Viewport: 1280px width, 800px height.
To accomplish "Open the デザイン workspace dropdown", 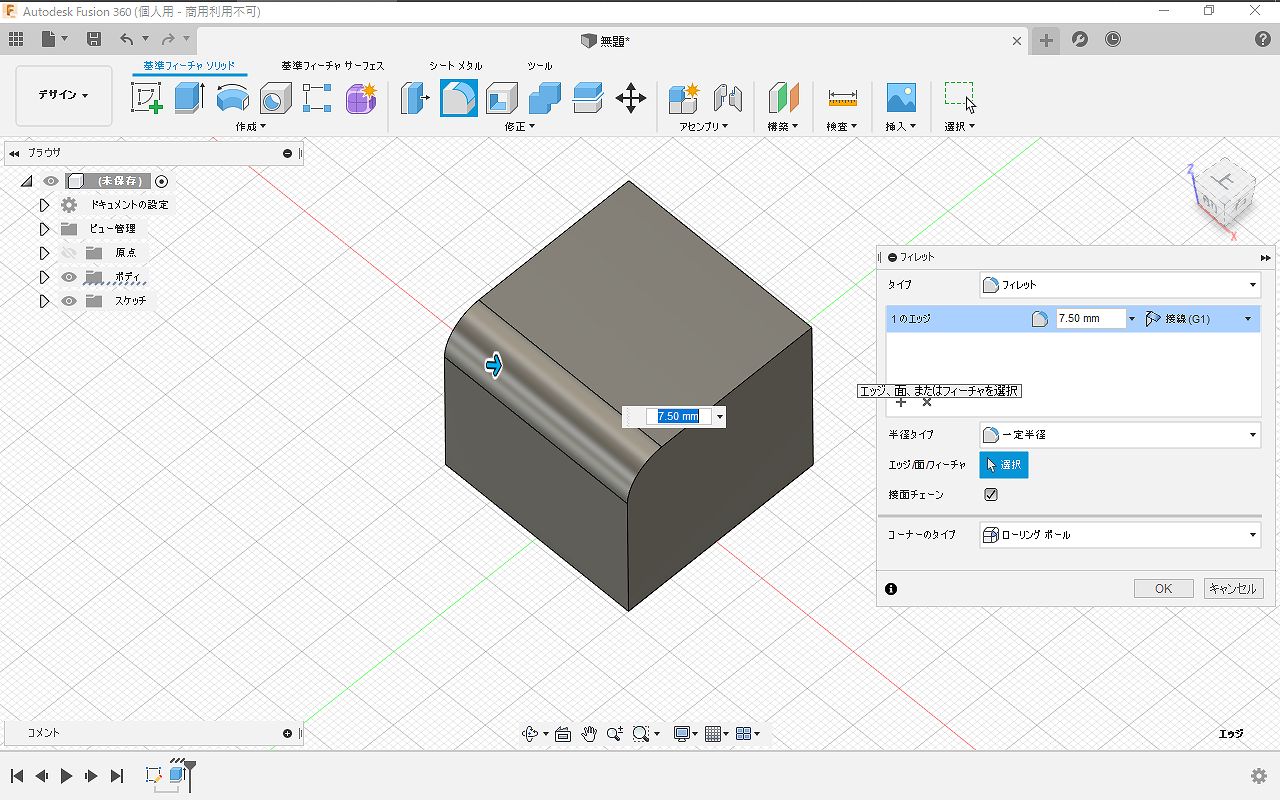I will (x=64, y=95).
